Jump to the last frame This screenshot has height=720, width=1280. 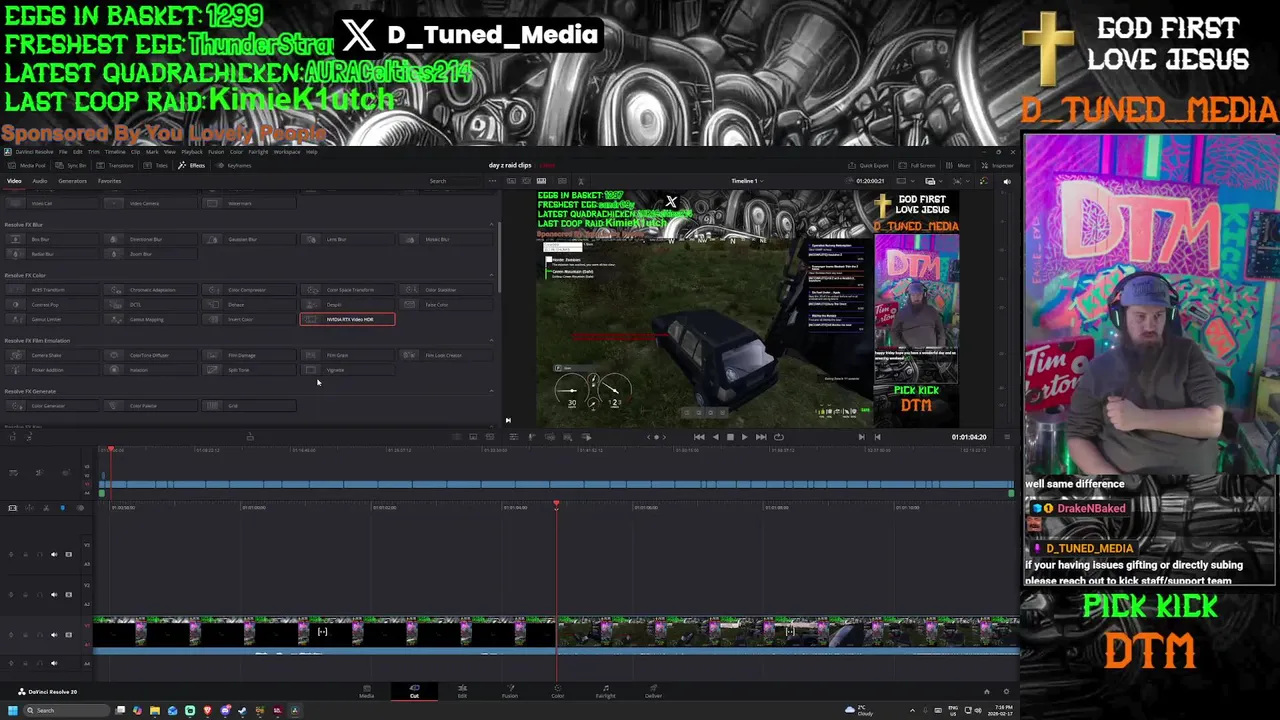(761, 437)
